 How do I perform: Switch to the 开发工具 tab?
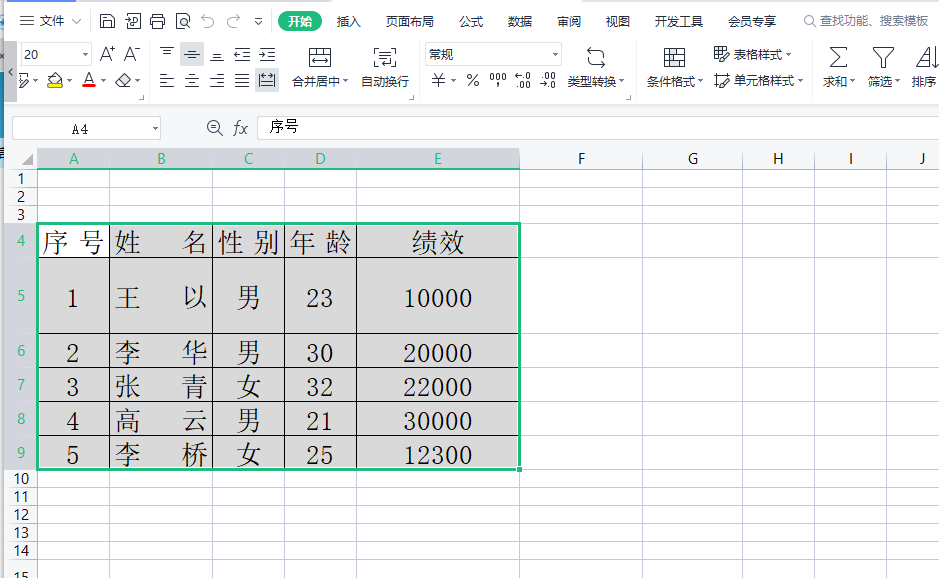[x=678, y=22]
